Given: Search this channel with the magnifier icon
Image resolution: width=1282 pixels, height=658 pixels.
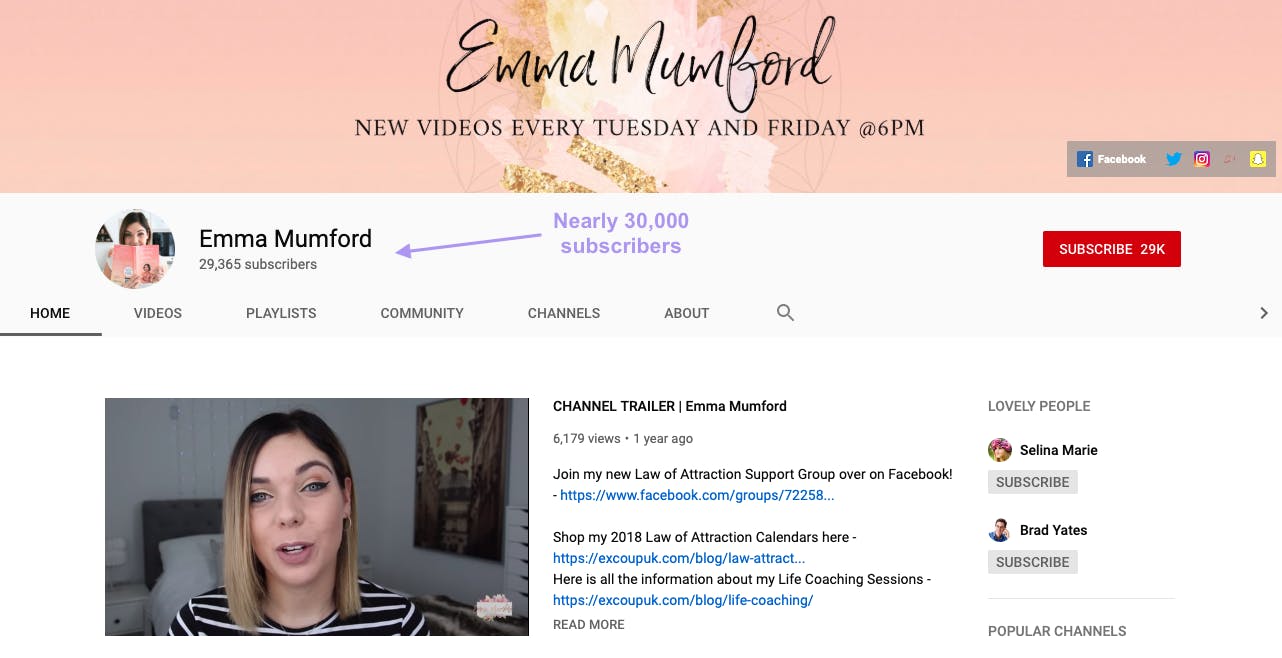Looking at the screenshot, I should tap(785, 313).
